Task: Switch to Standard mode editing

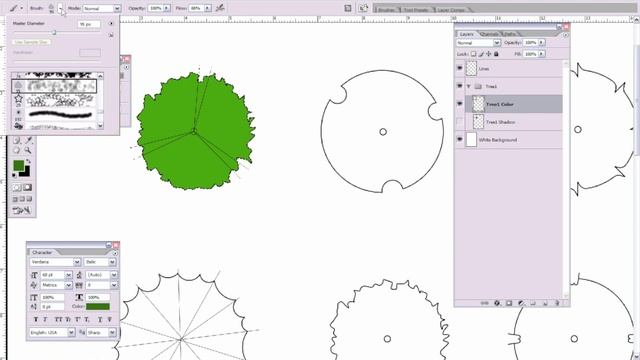Action: click(16, 188)
